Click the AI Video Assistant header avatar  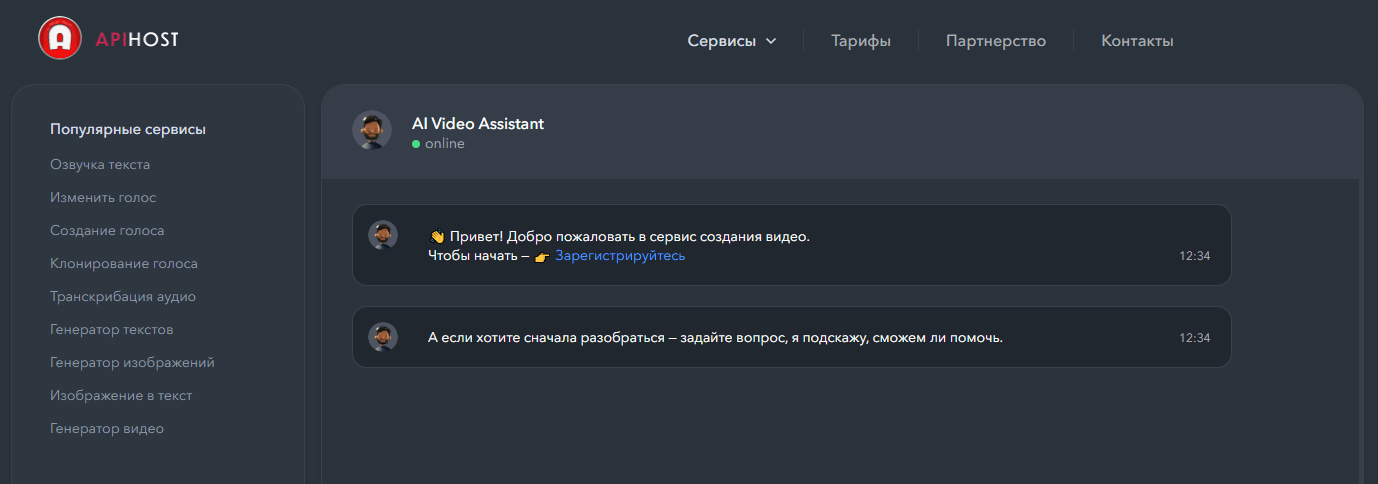(372, 130)
